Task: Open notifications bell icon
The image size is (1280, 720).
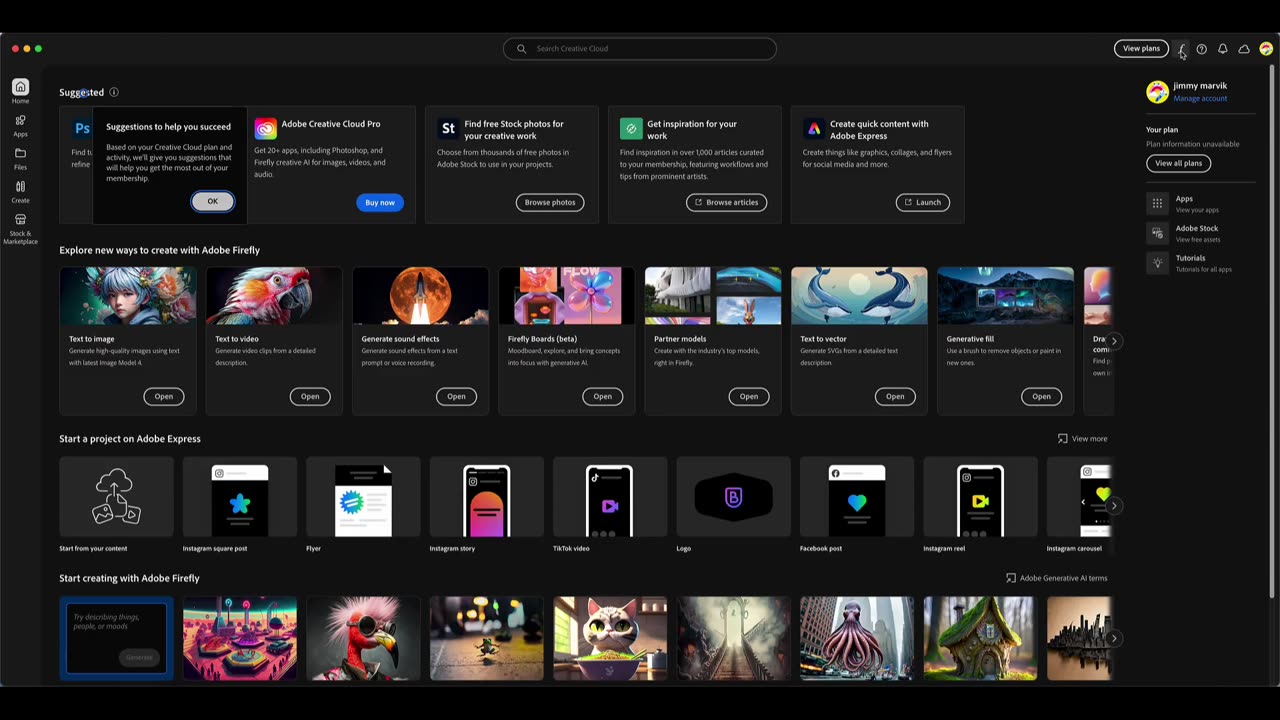Action: click(1222, 48)
